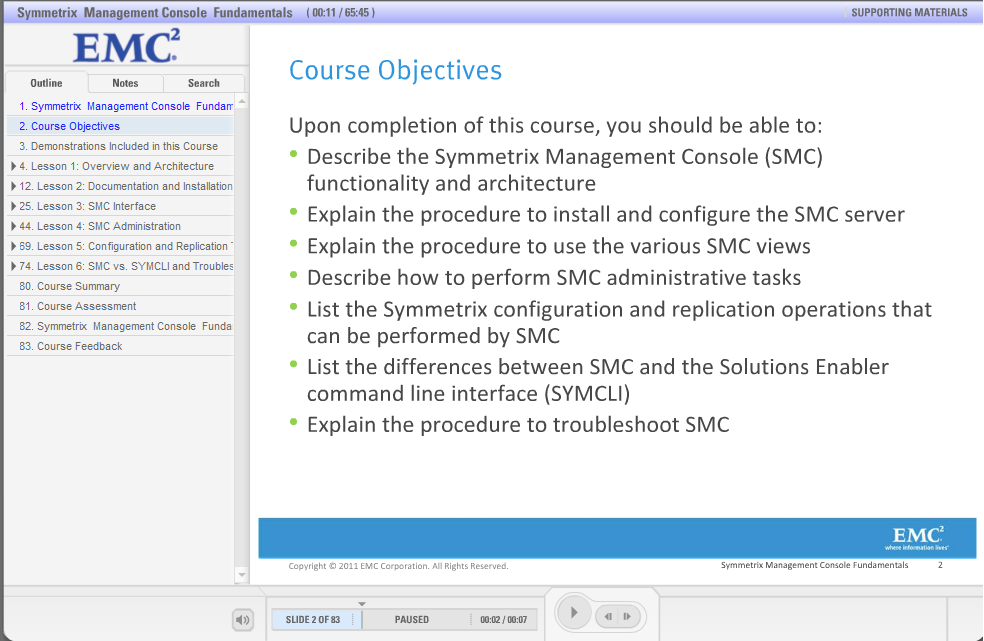Toggle the audio volume speaker icon
The height and width of the screenshot is (641, 984).
pyautogui.click(x=243, y=620)
